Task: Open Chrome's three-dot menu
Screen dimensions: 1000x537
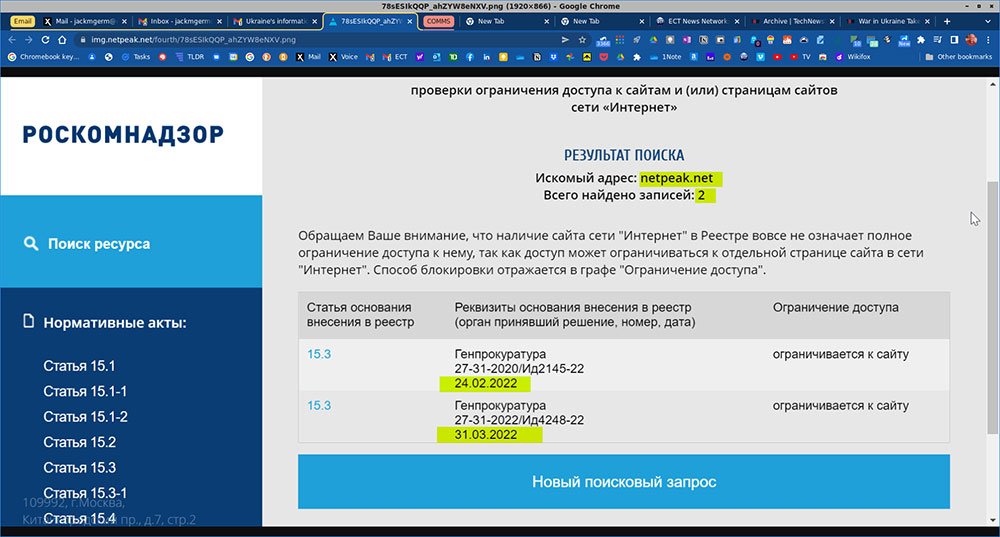Action: (988, 40)
